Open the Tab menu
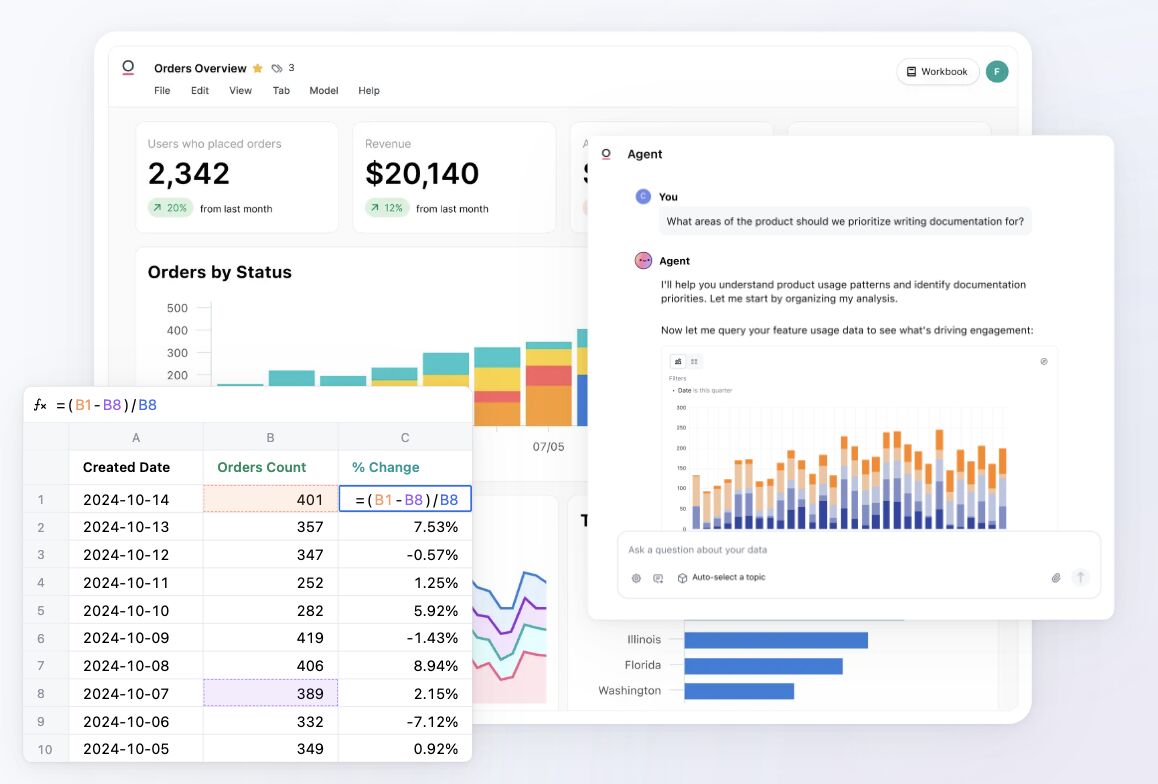The image size is (1158, 784). (x=281, y=91)
